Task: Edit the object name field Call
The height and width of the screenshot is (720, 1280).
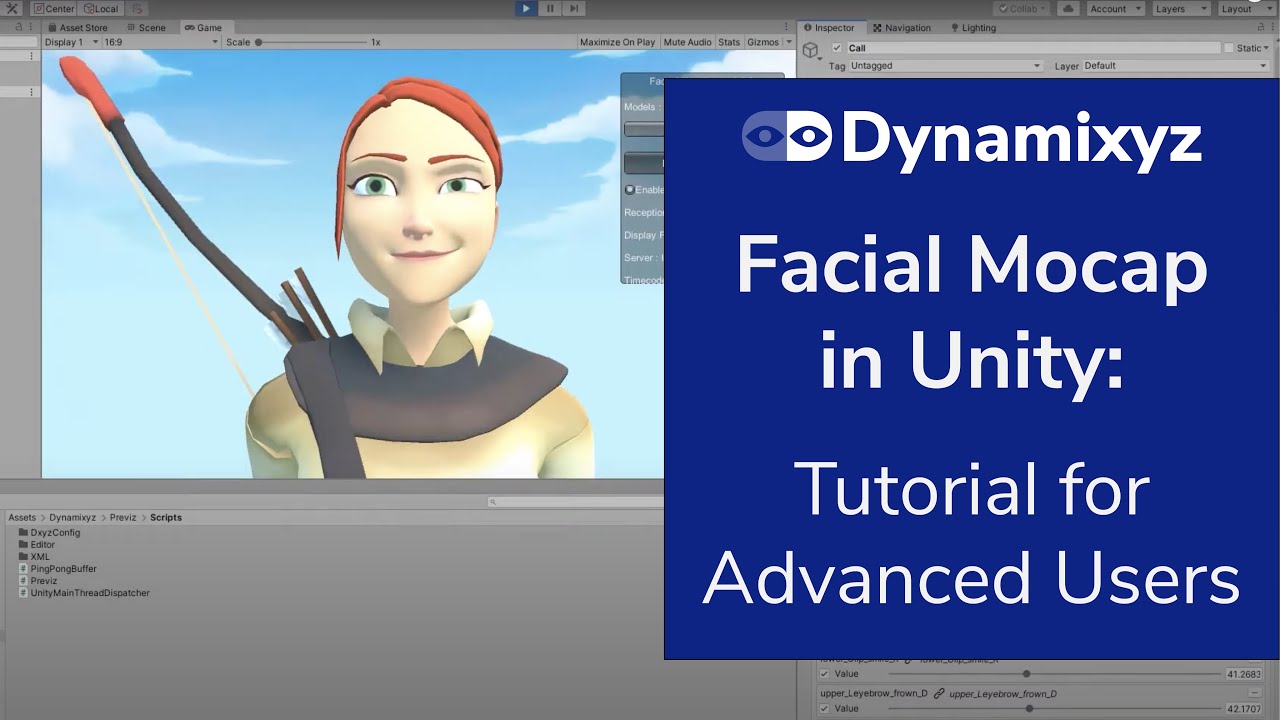Action: coord(1033,48)
